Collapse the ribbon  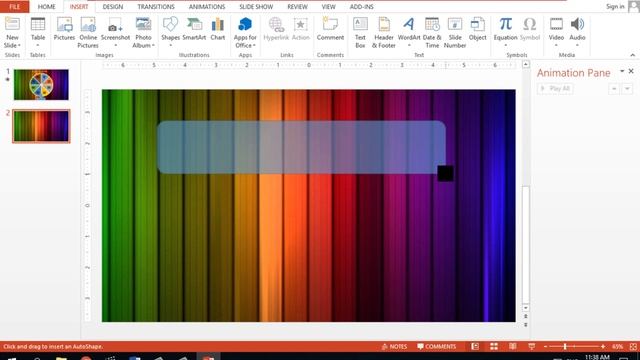(632, 55)
